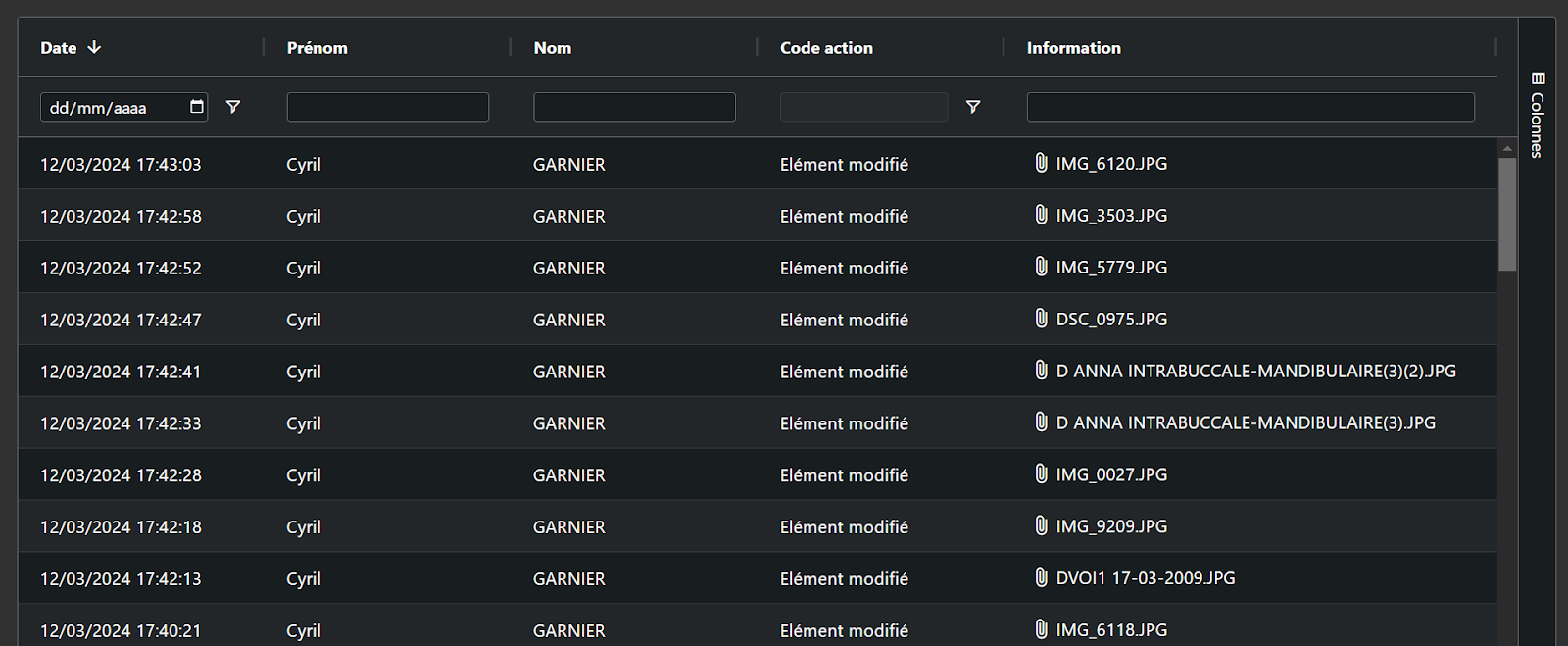Viewport: 1568px width, 646px height.
Task: Expand the Colonnes side panel
Action: (1537, 124)
